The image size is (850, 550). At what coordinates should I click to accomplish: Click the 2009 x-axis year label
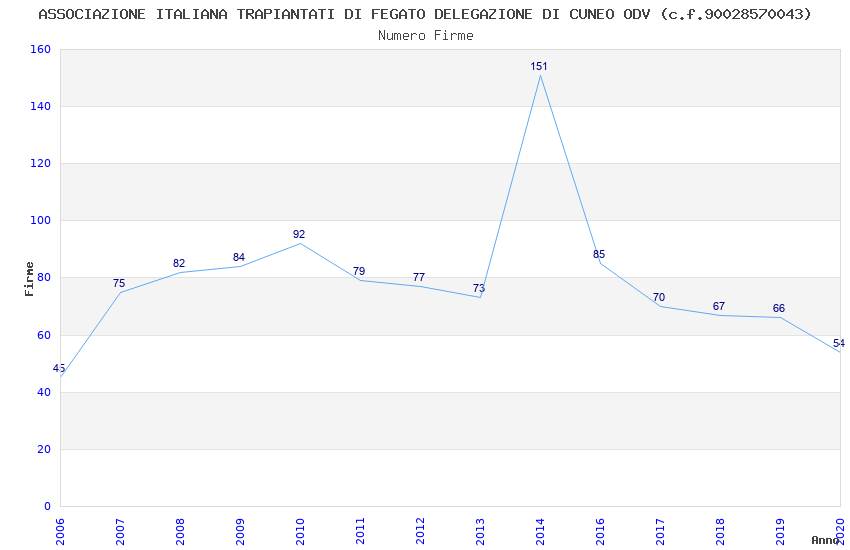240,532
